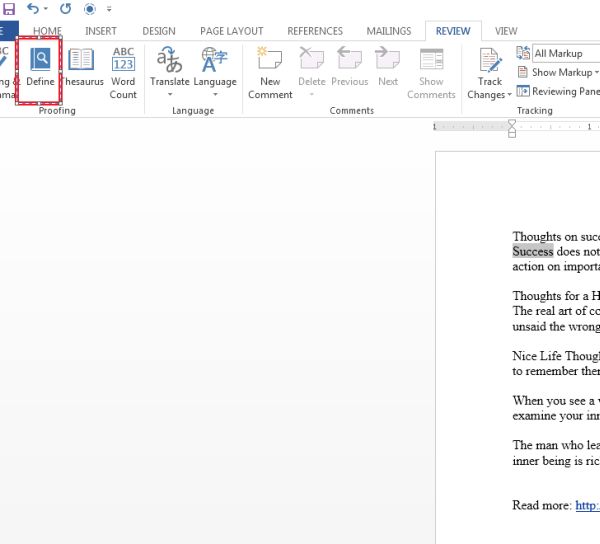Open the Thesaurus tool
Image resolution: width=600 pixels, height=544 pixels.
coord(81,66)
